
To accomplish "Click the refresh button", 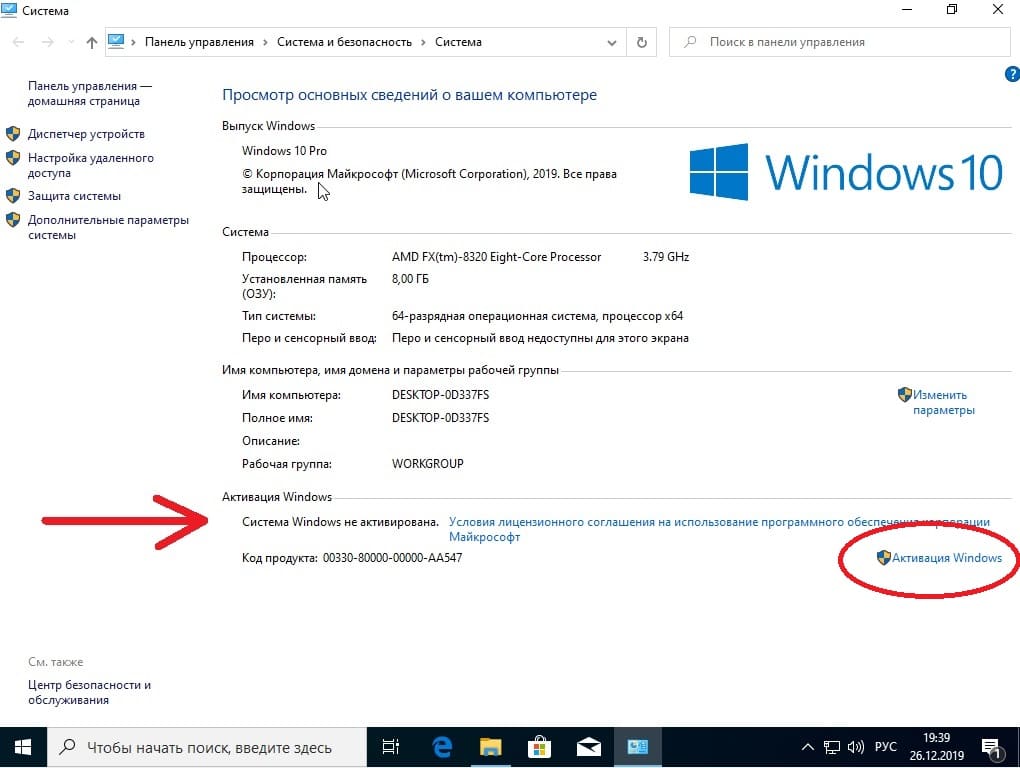I will click(x=641, y=42).
